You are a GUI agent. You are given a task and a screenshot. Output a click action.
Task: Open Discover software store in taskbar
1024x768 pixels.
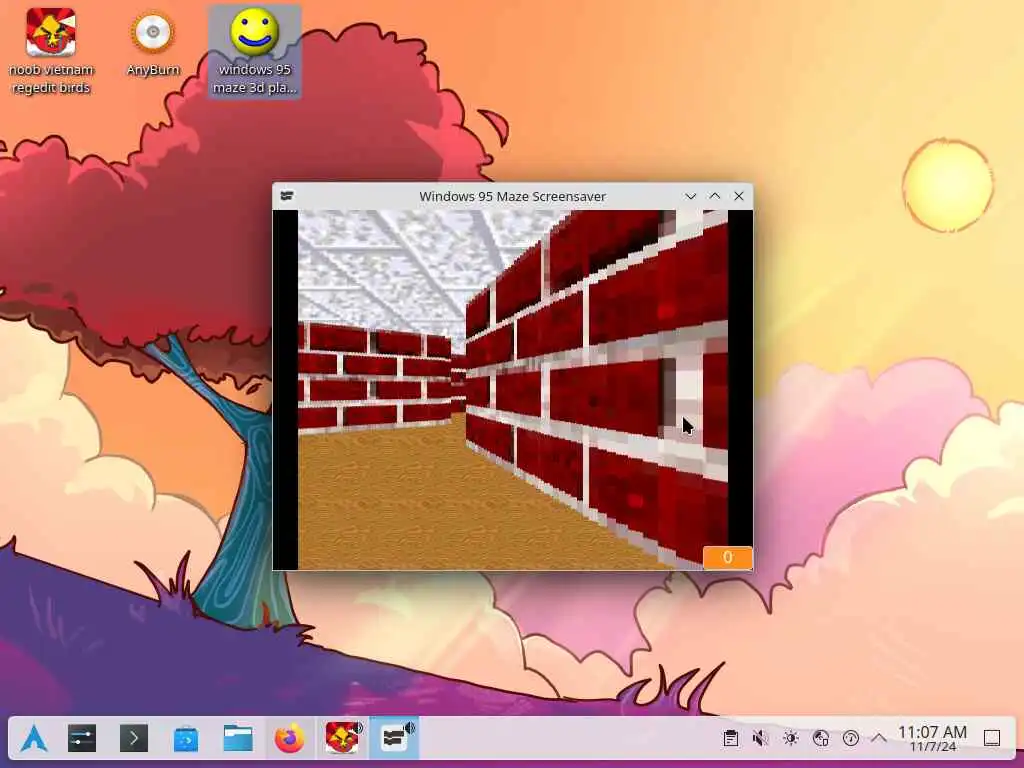point(185,739)
